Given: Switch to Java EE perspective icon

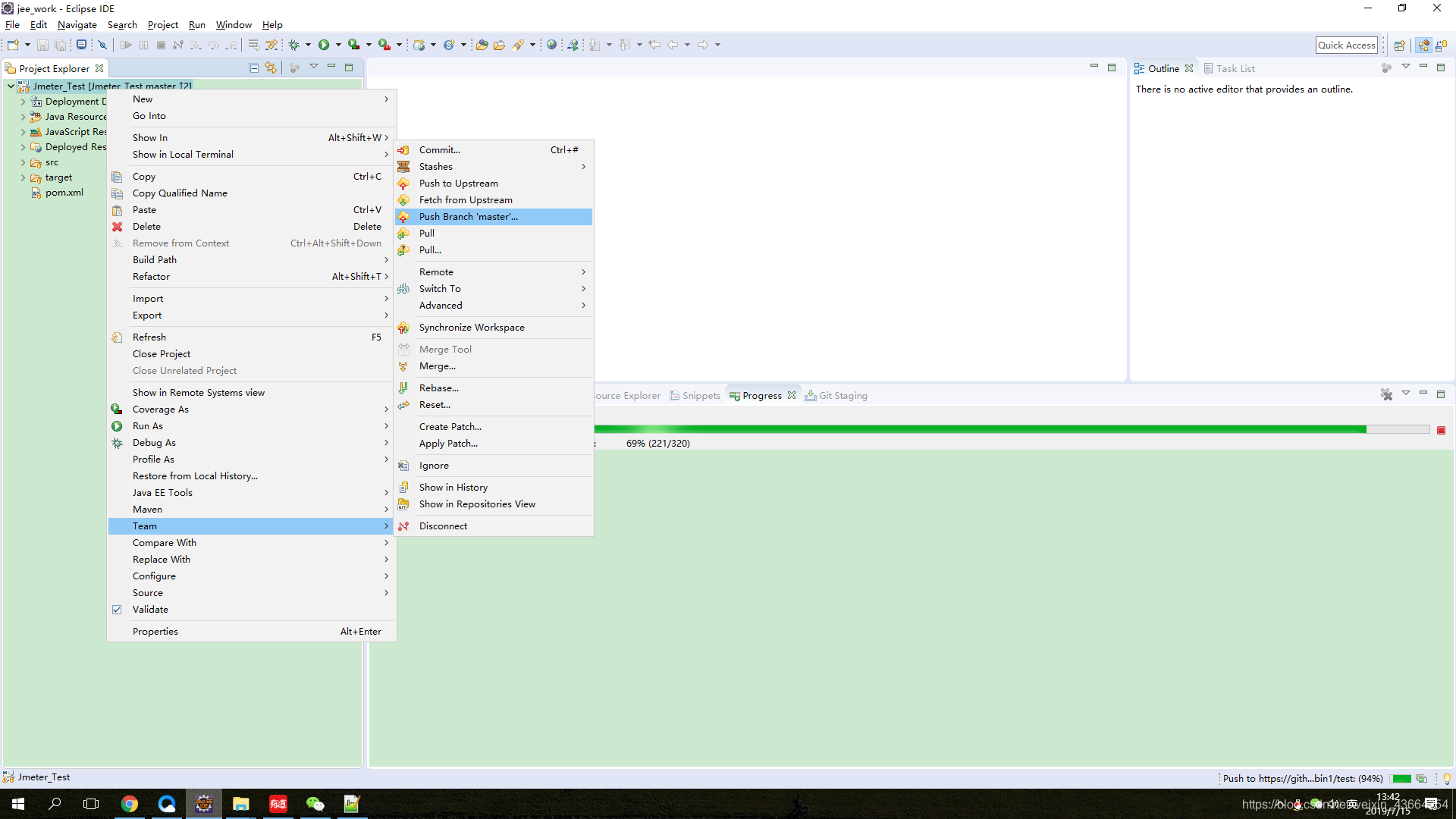Looking at the screenshot, I should pos(1423,45).
